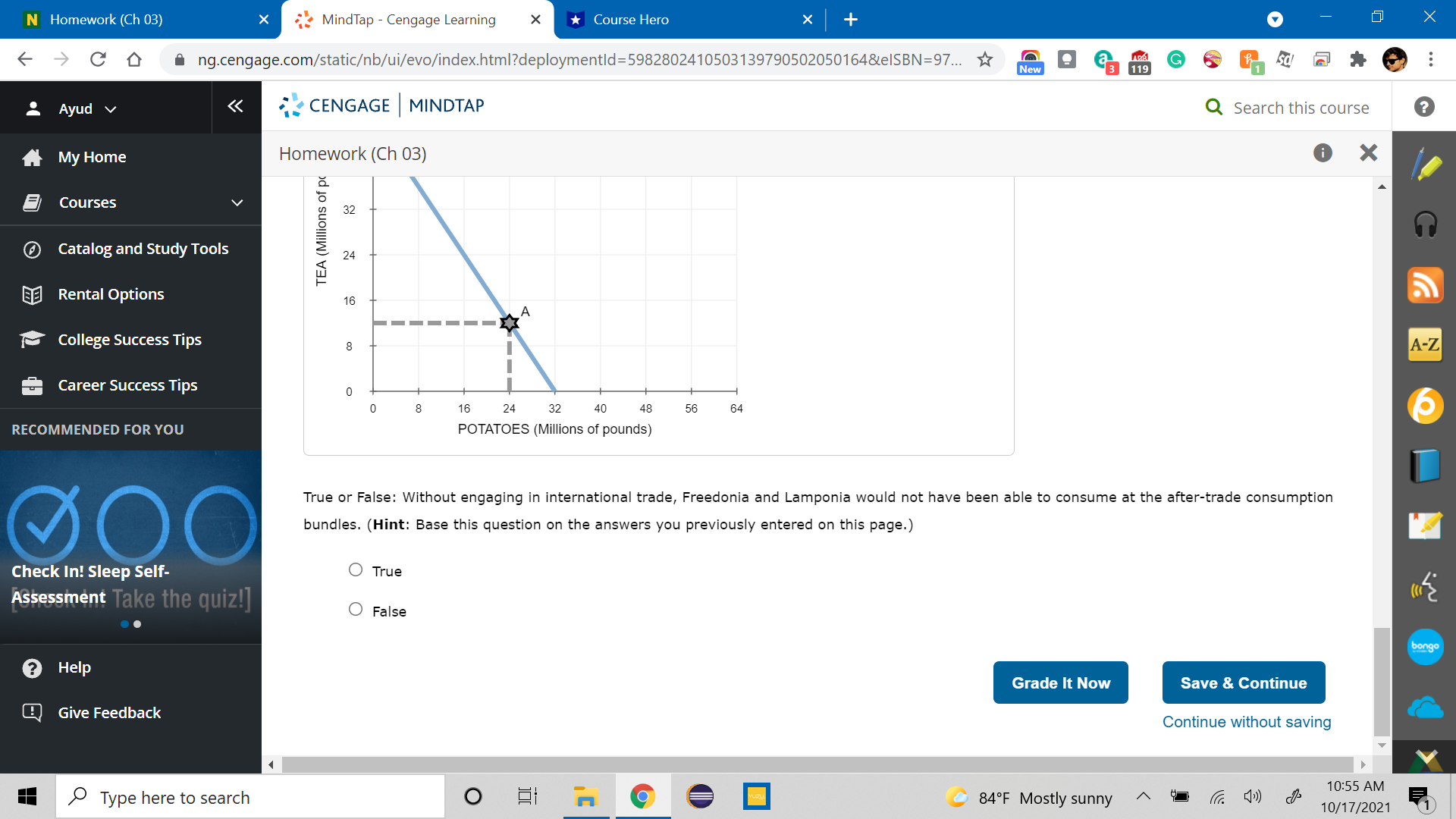
Task: Open the help question mark icon
Action: point(1424,107)
